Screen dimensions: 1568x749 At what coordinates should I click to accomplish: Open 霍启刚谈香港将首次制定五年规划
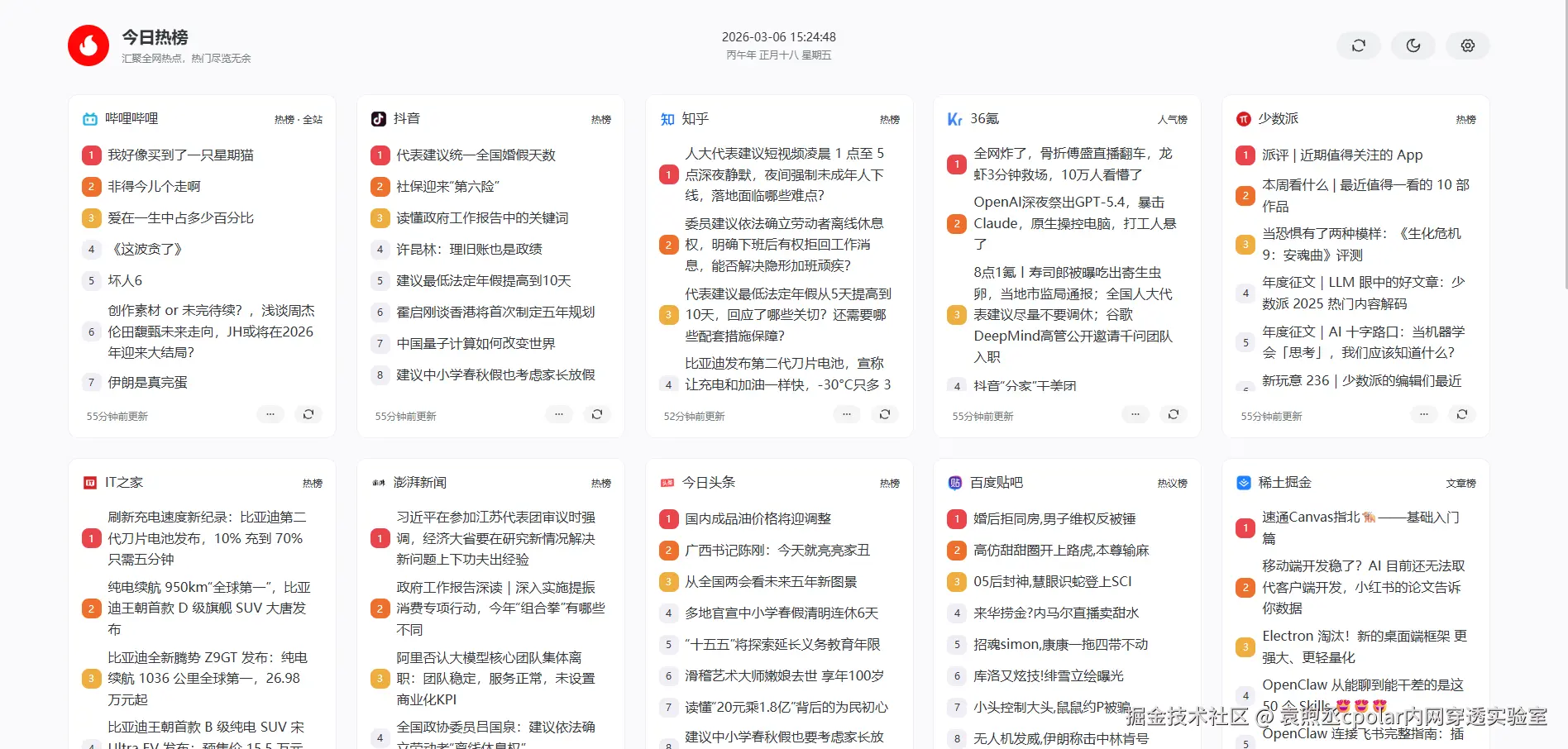tap(495, 312)
